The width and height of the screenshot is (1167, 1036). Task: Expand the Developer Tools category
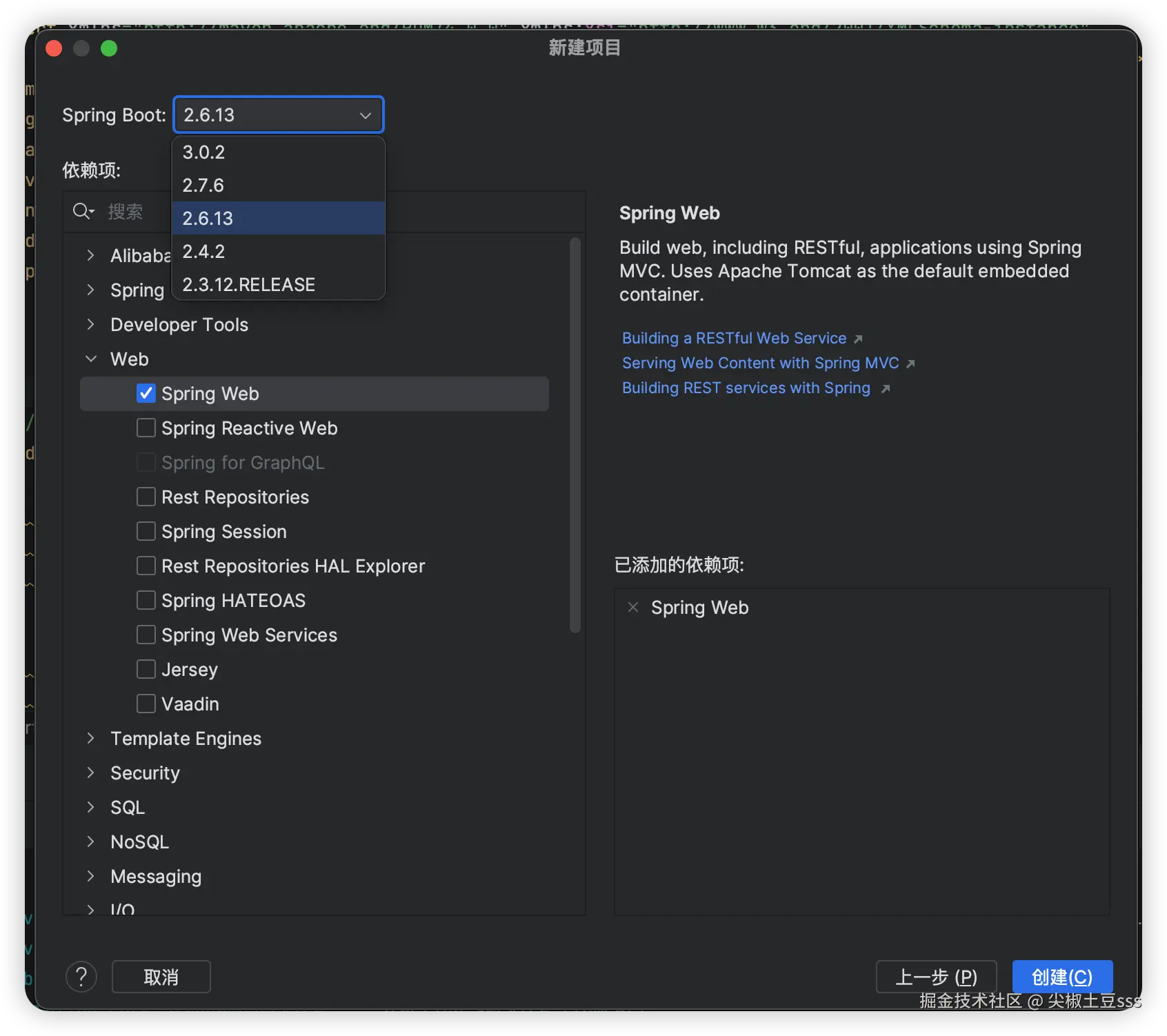(x=90, y=324)
